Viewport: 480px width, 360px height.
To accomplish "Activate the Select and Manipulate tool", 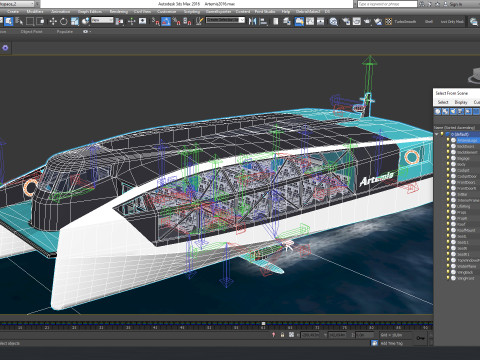I will 132,21.
